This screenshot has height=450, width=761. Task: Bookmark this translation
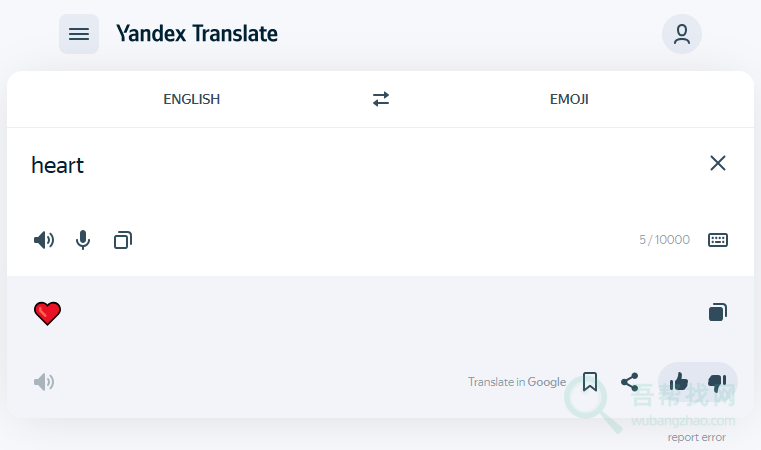point(590,382)
